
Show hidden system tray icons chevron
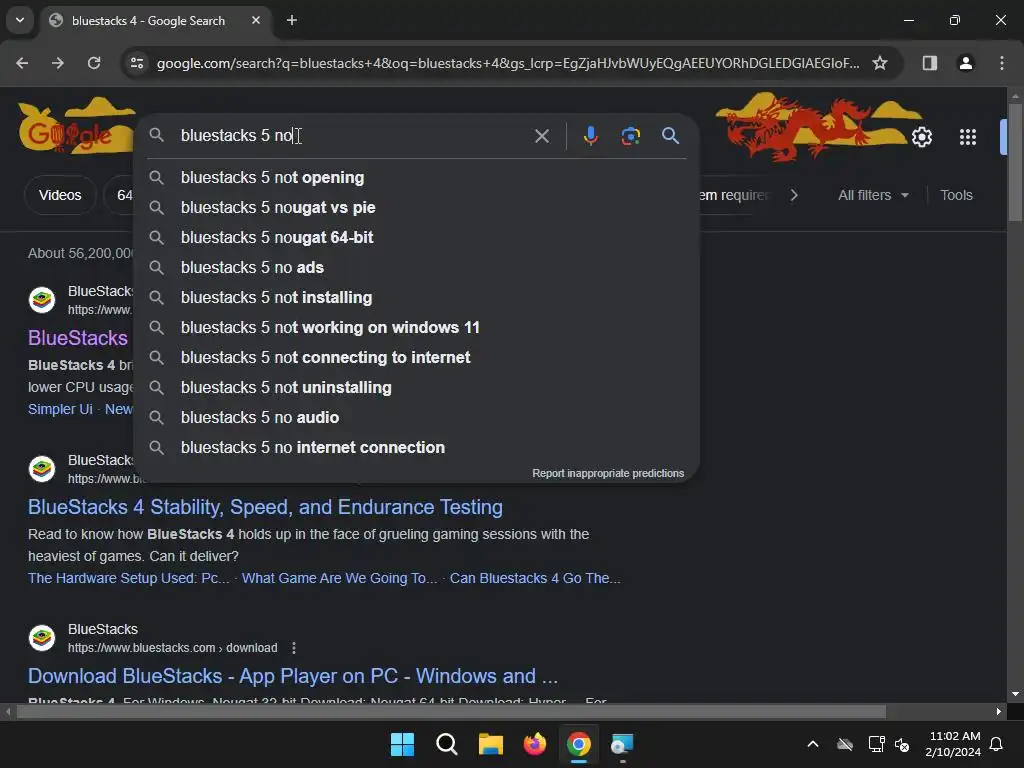pyautogui.click(x=813, y=744)
